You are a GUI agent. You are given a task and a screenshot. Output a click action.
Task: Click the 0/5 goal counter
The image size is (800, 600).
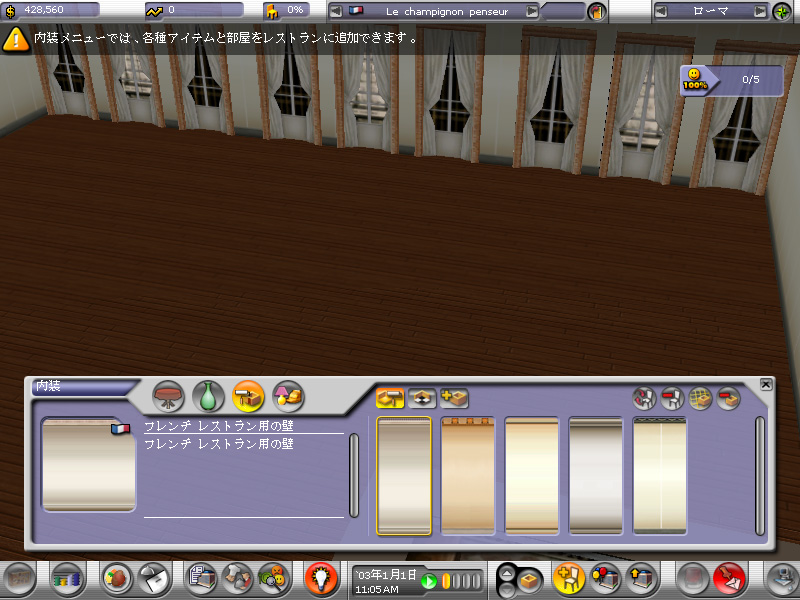pyautogui.click(x=751, y=80)
